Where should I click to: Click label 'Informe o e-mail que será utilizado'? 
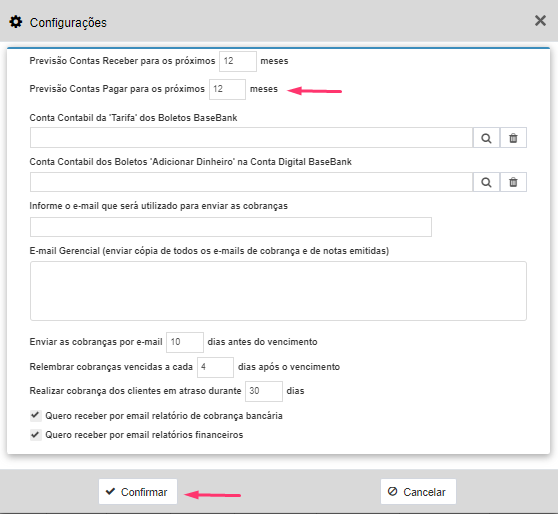click(x=158, y=206)
